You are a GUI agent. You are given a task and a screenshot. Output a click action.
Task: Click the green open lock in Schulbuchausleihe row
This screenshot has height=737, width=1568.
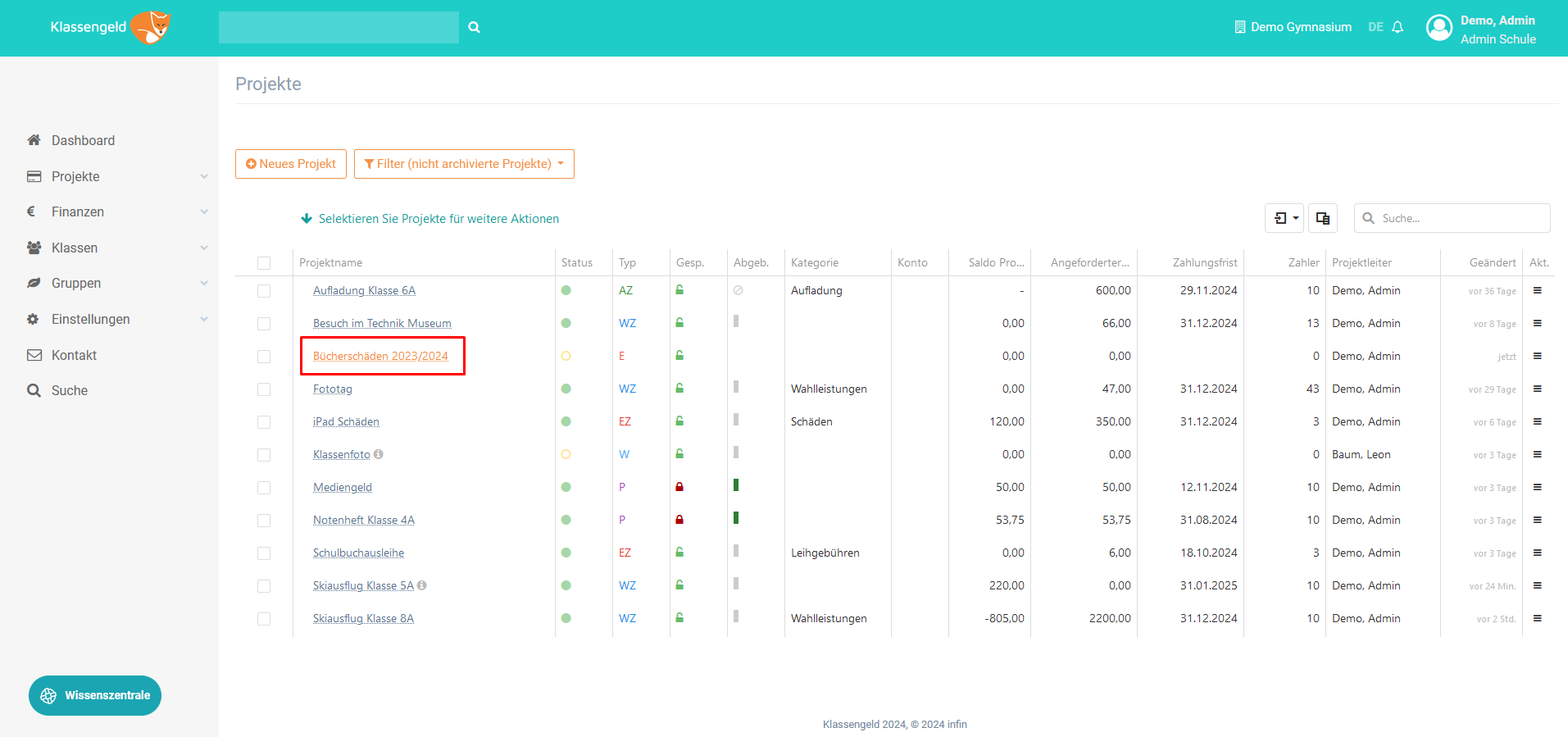(x=679, y=553)
